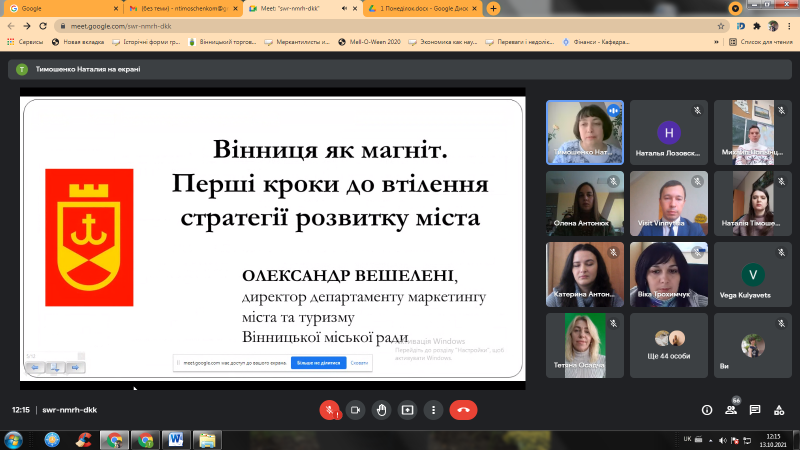The image size is (800, 450).
Task: Open the Історичні форми bookmark
Action: pos(146,42)
